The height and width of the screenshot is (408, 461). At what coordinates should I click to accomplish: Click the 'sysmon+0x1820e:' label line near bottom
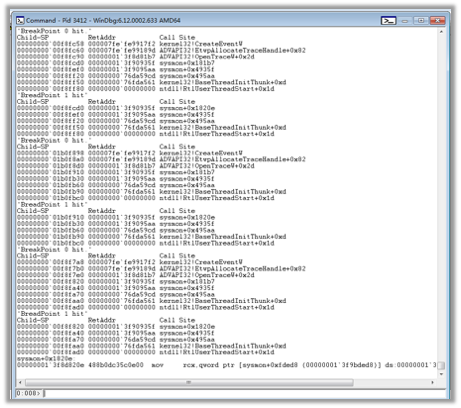[45, 359]
